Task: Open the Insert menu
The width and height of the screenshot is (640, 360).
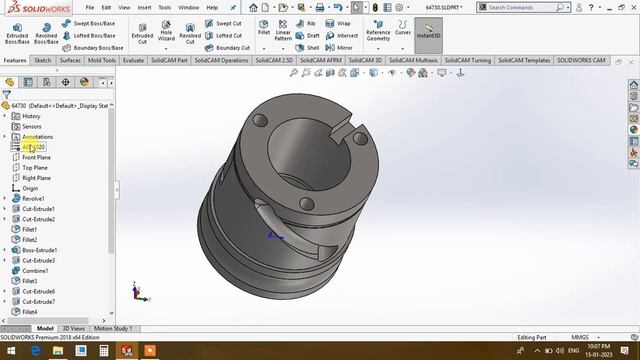Action: tap(144, 7)
